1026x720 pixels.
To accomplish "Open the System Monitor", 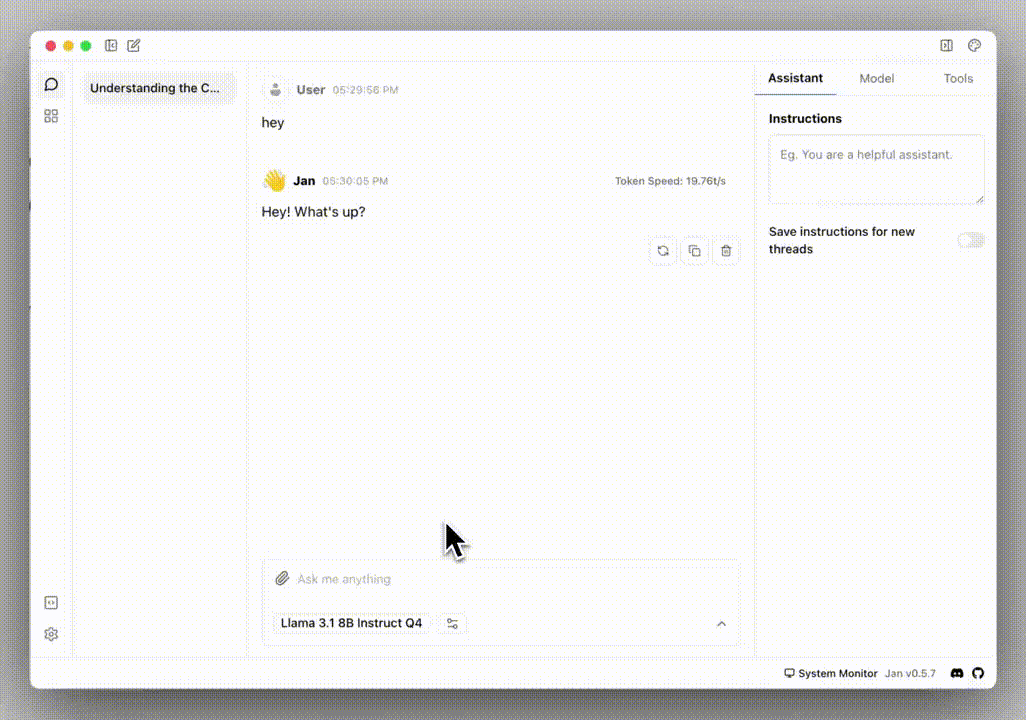I will pos(831,673).
